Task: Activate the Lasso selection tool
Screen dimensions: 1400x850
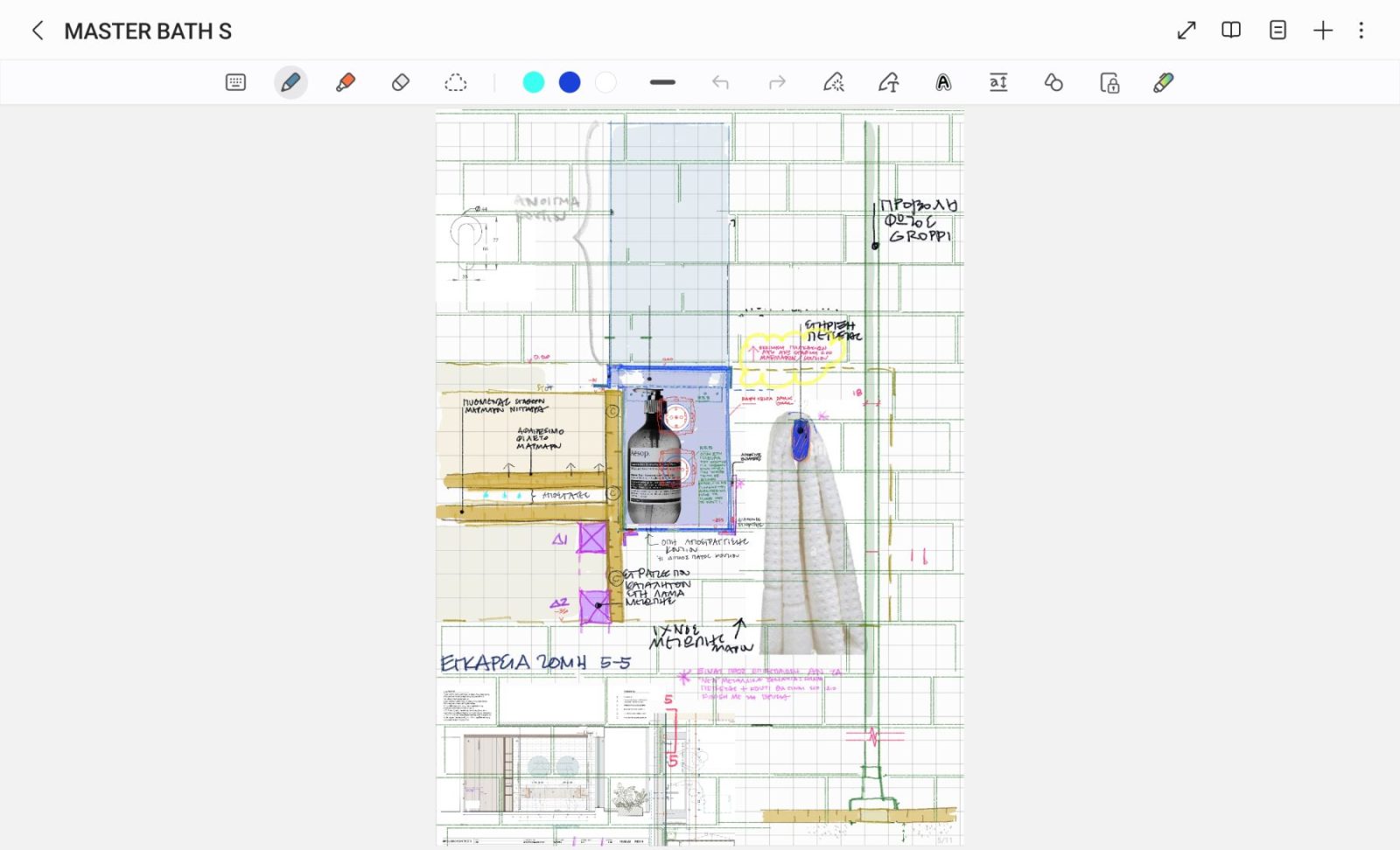Action: 456,82
